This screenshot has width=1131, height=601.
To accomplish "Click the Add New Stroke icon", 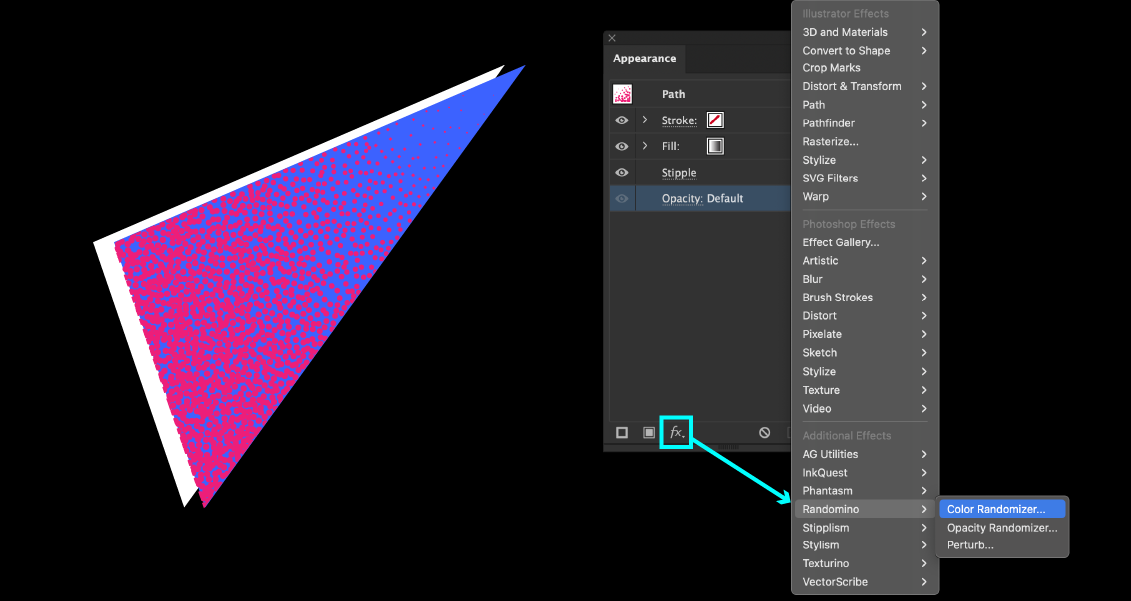I will [622, 433].
